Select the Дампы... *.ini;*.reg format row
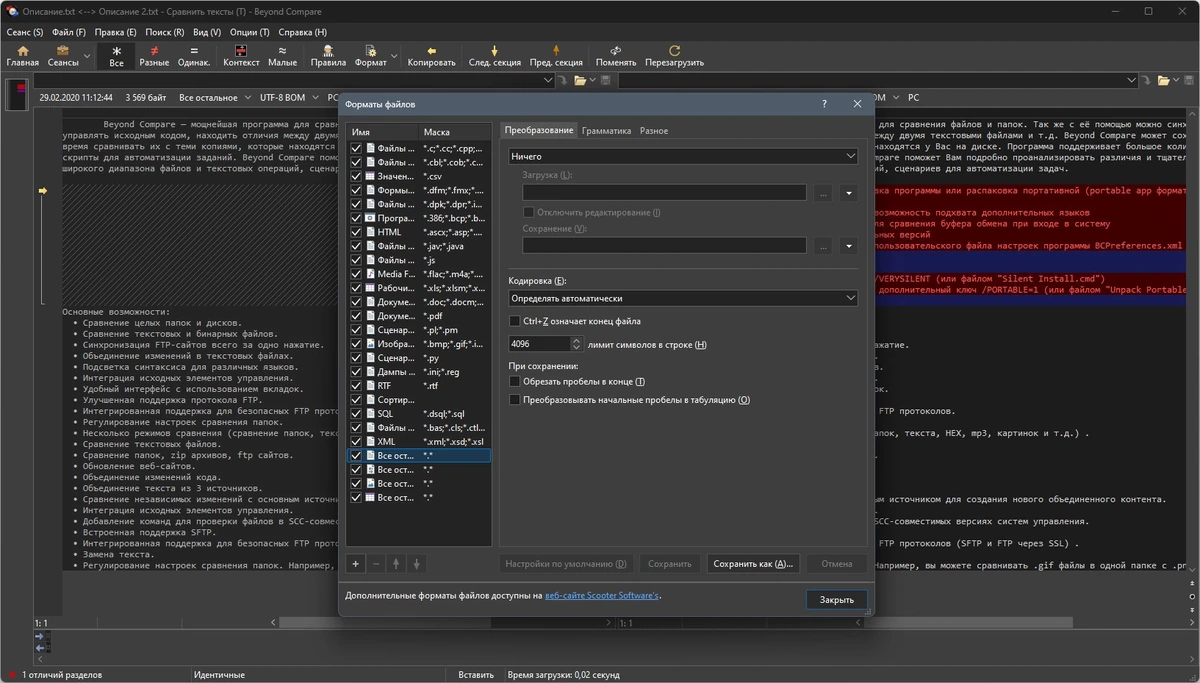The image size is (1200, 683). [419, 371]
